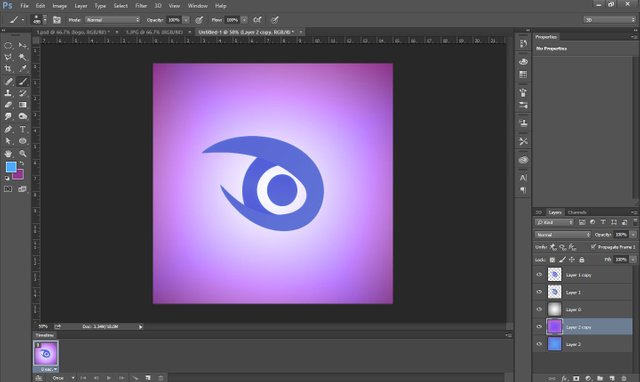Hide Layer 0 using its eye icon
This screenshot has height=382, width=640.
coord(539,309)
